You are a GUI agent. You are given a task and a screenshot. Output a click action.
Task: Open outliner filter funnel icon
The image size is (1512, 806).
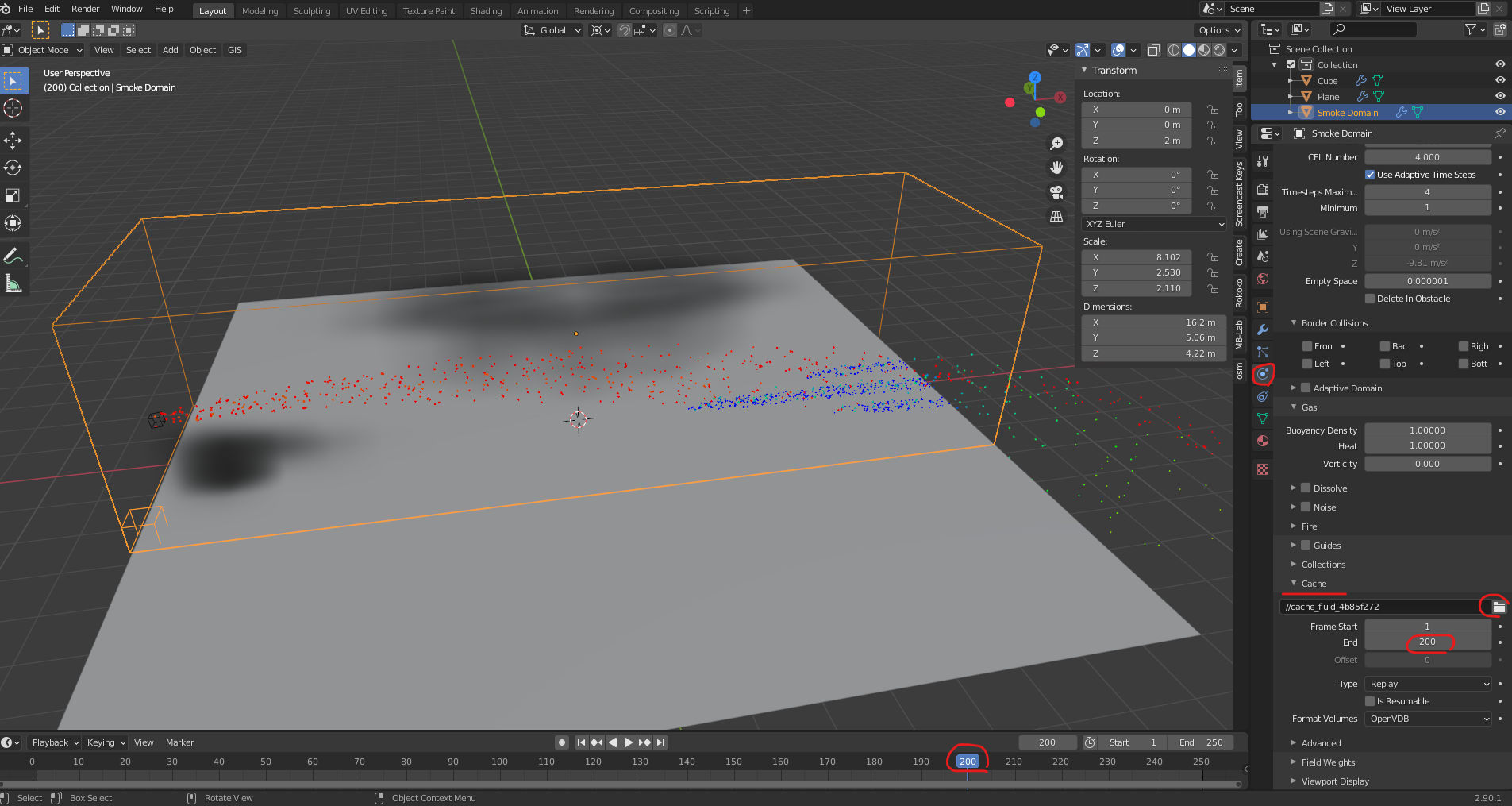point(1471,29)
